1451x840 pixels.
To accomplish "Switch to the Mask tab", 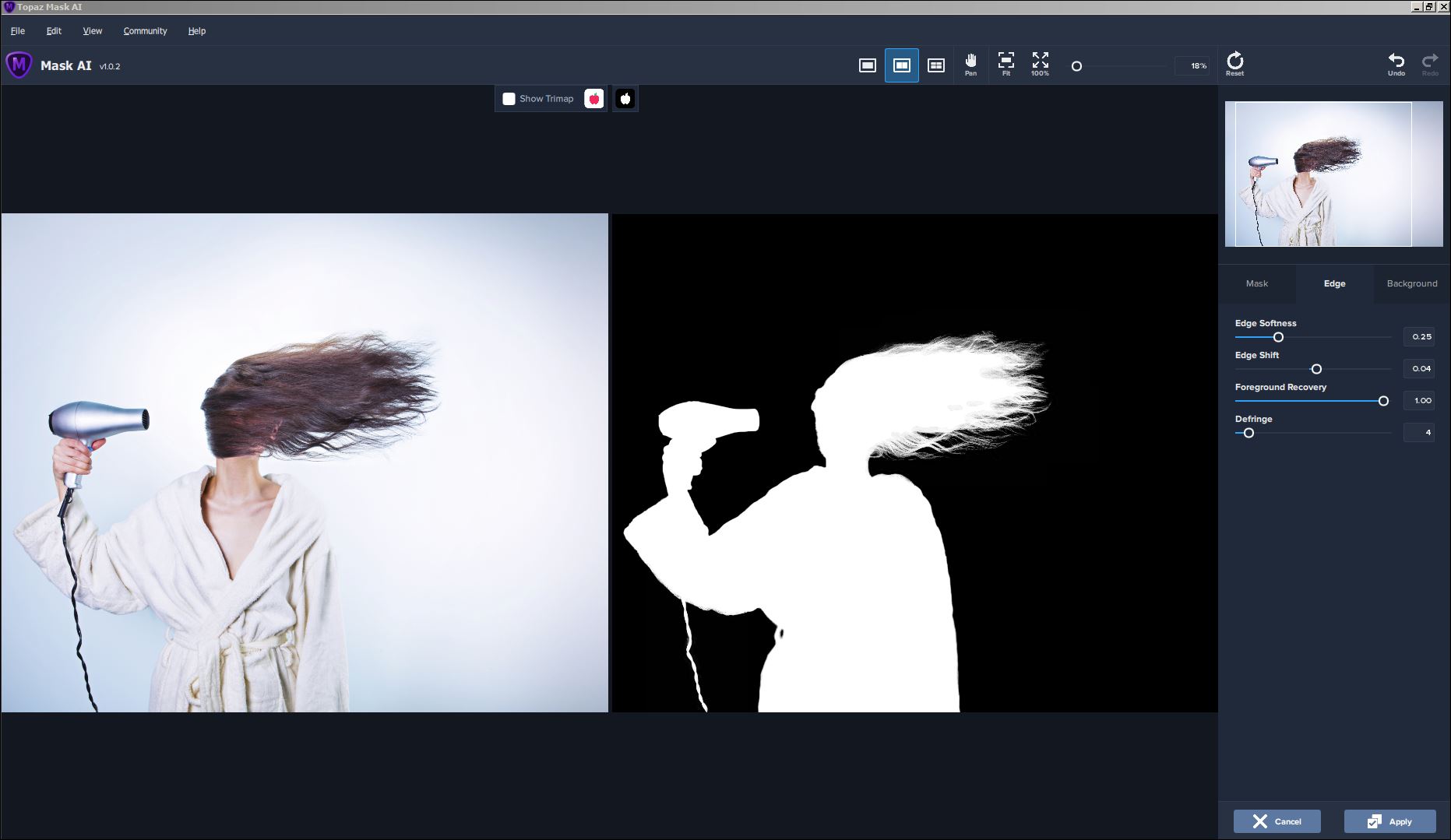I will click(x=1256, y=283).
